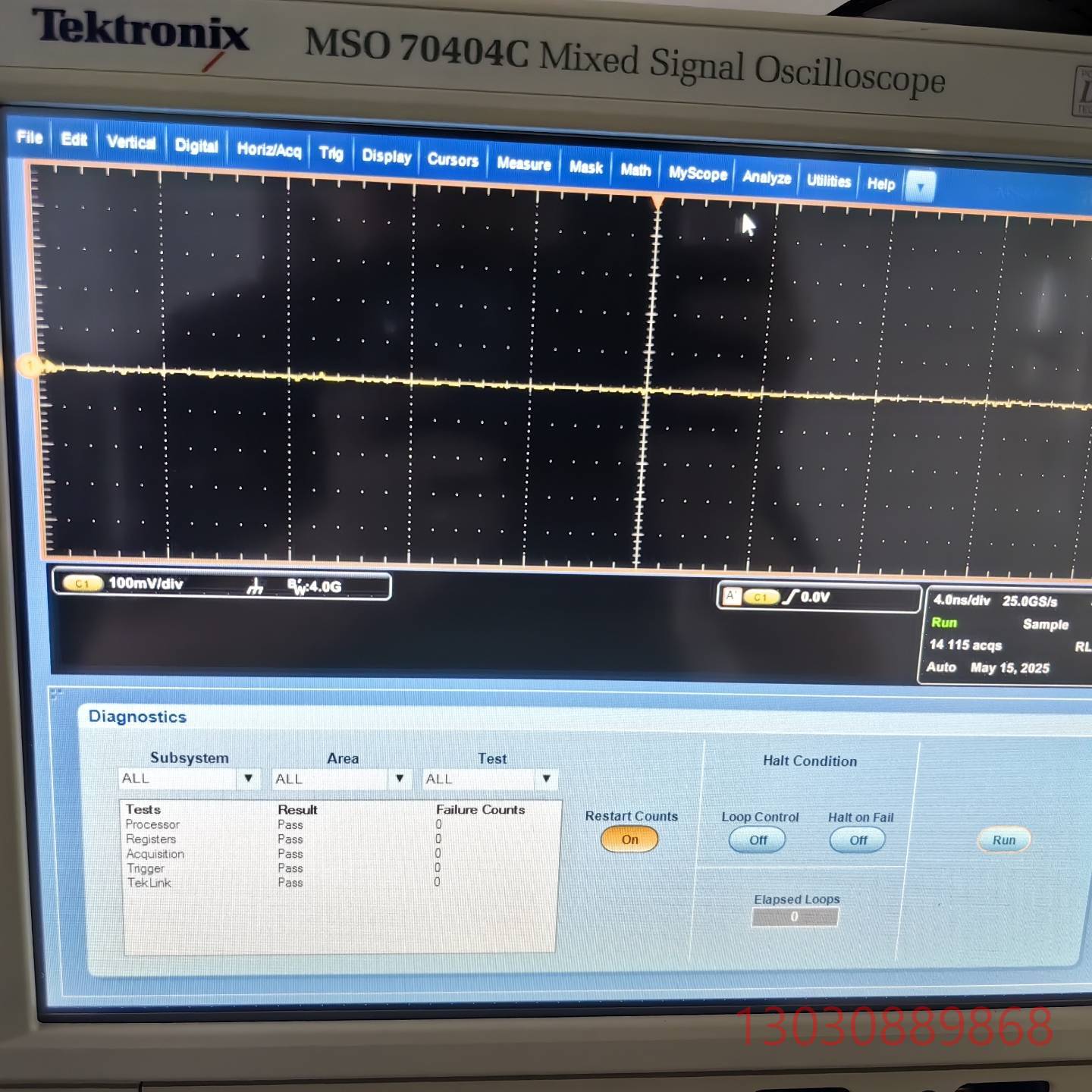Click the trigger slope icon in trigger badge
This screenshot has height=1092, width=1092.
791,597
